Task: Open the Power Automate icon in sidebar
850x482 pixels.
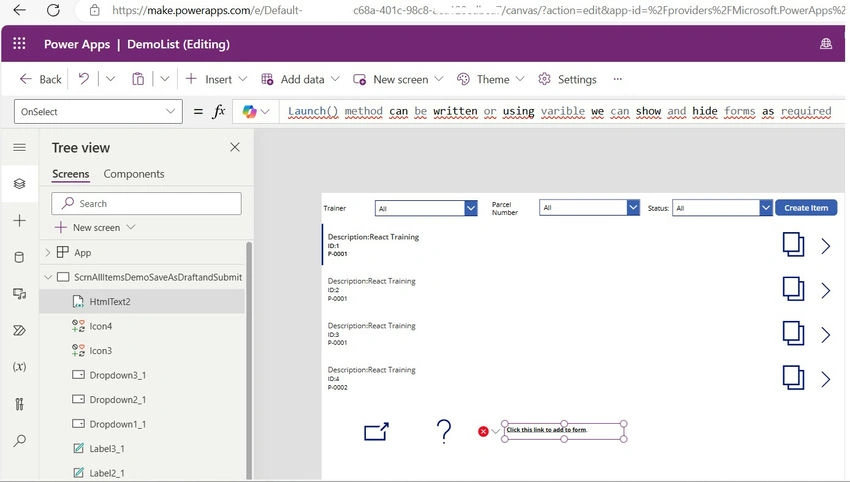Action: (20, 330)
